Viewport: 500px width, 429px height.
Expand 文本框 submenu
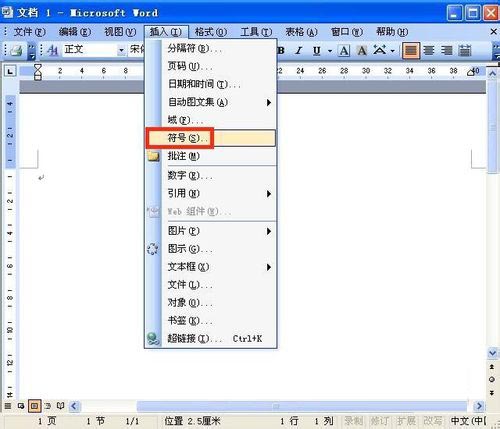(211, 267)
